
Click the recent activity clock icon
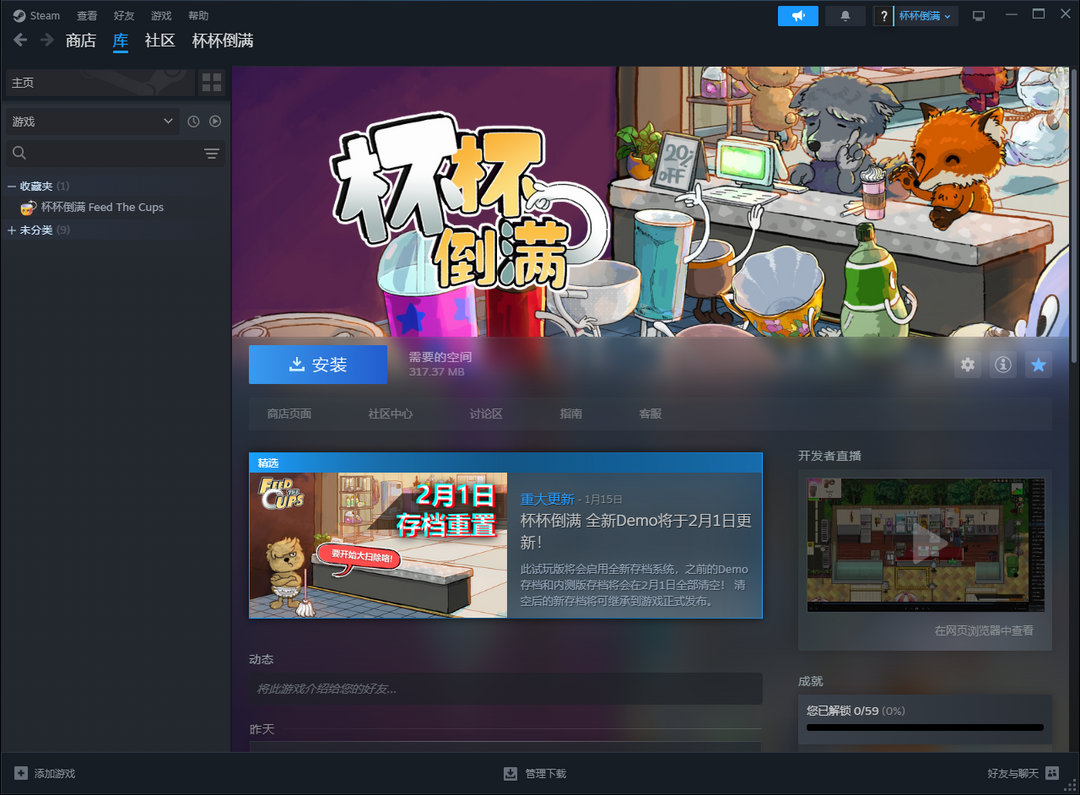point(194,122)
